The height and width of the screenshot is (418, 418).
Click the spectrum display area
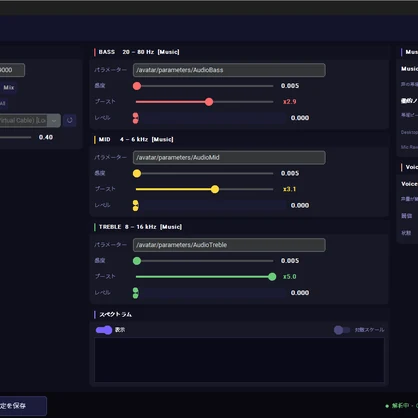[x=239, y=360]
